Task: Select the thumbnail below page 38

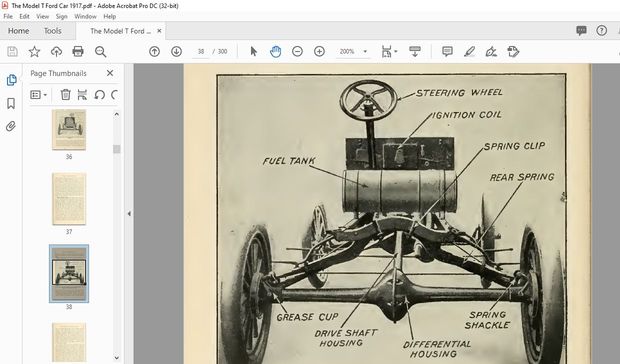Action: (69, 343)
